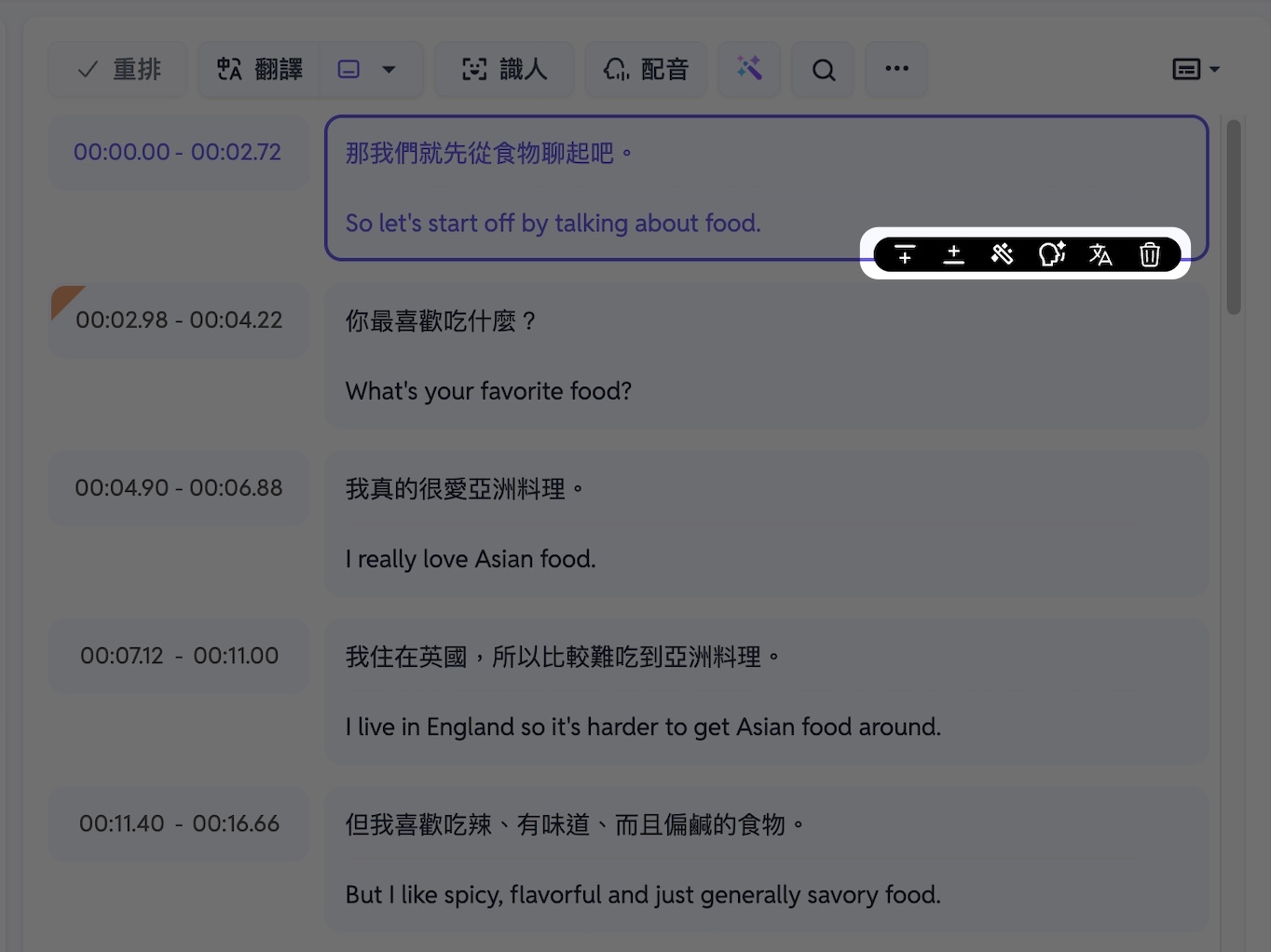
Task: Click the vertical scrollbar thumb of subtitle list
Action: click(1234, 217)
